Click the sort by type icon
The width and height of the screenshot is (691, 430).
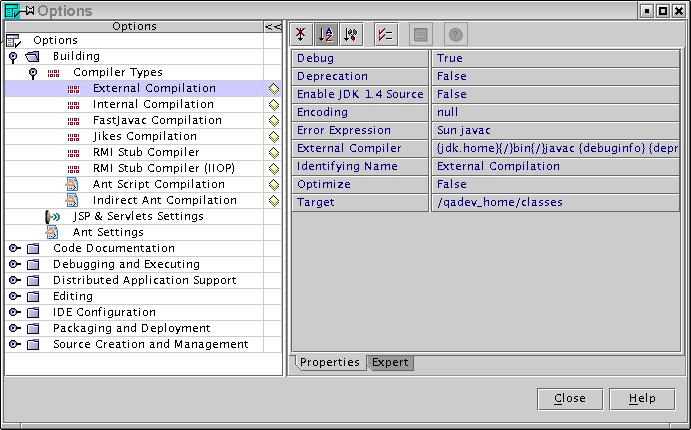point(350,34)
